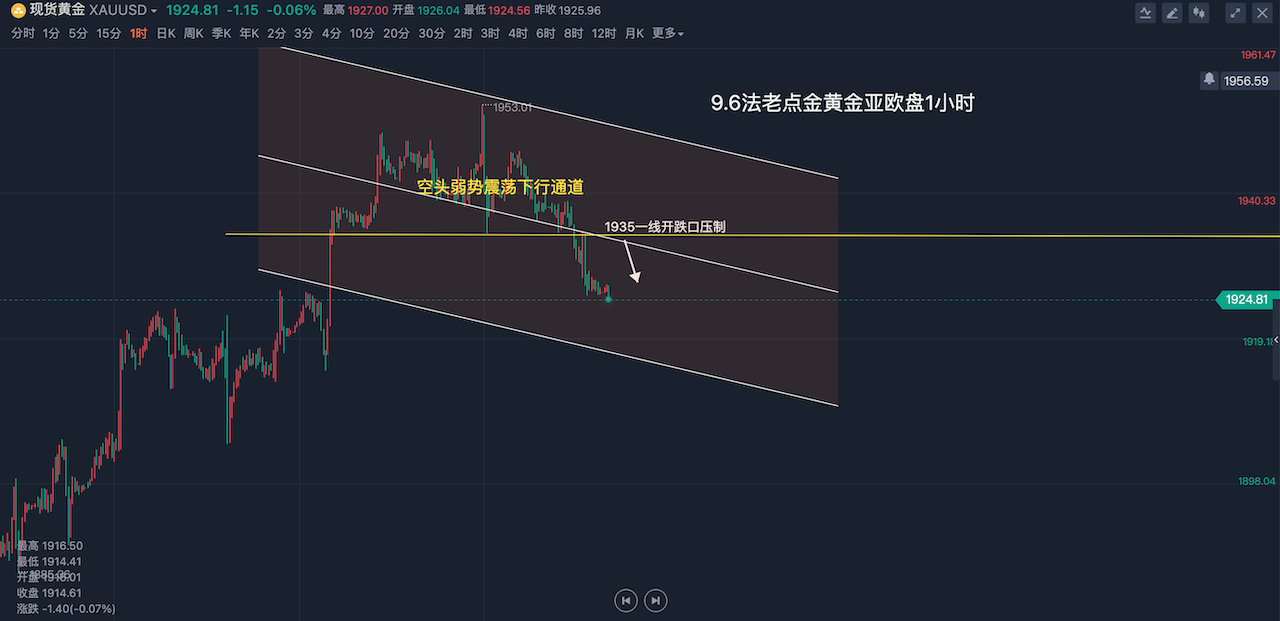Select the 15分 interval
Viewport: 1280px width, 621px height.
pos(109,33)
